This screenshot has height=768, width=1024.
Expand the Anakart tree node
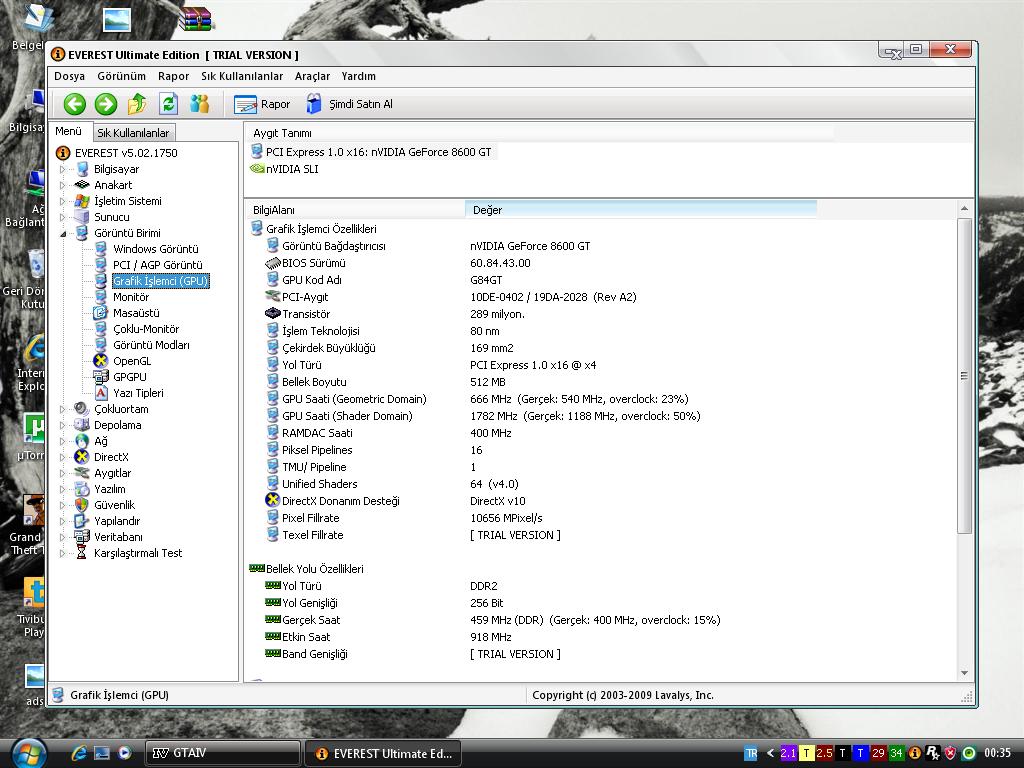tap(63, 185)
